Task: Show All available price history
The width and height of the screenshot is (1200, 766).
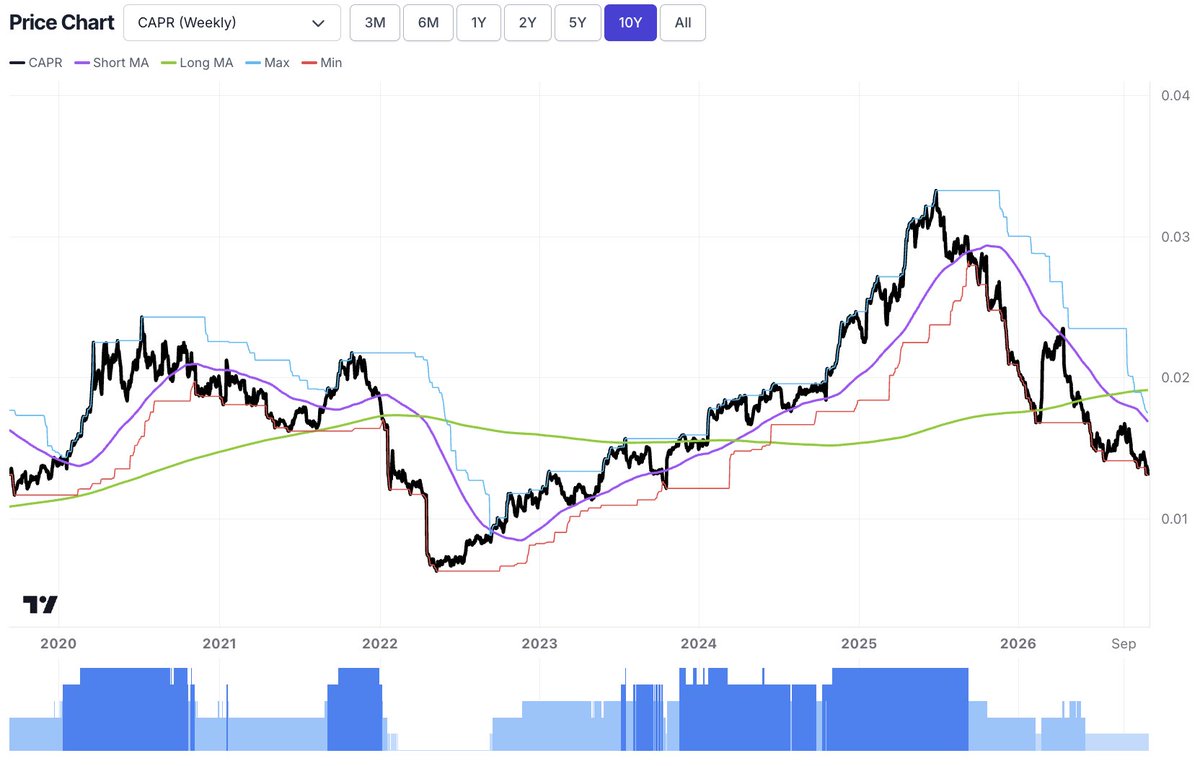Action: click(683, 22)
